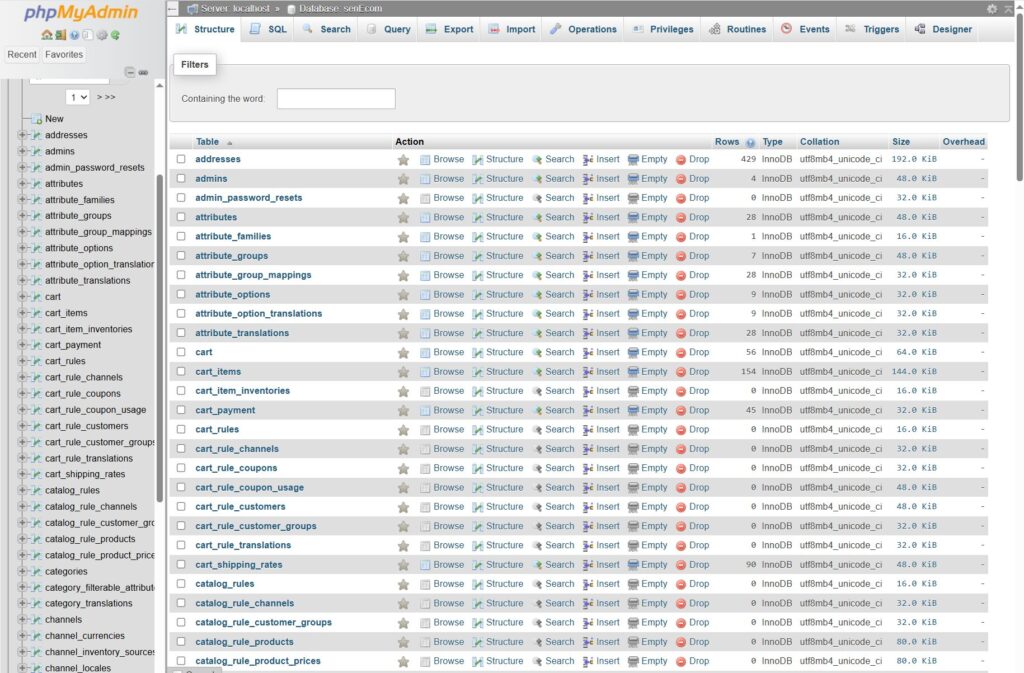1024x673 pixels.
Task: Open the Export tab
Action: [449, 29]
